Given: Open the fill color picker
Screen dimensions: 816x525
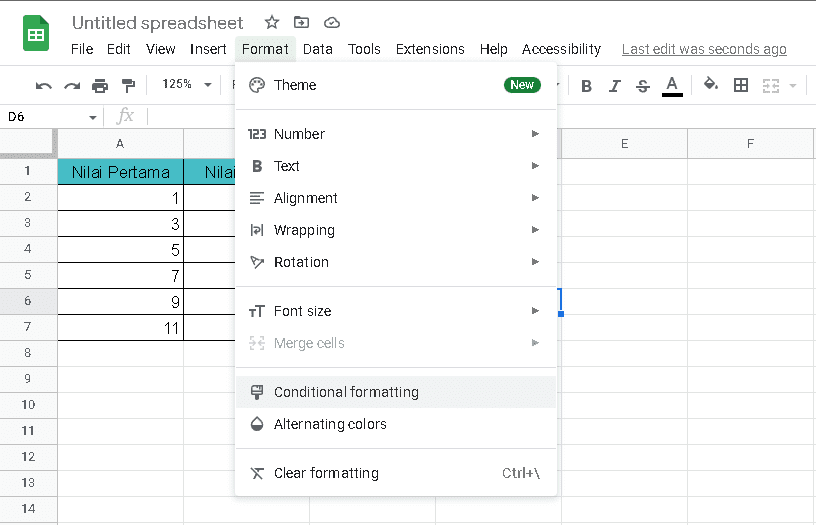Looking at the screenshot, I should (711, 84).
